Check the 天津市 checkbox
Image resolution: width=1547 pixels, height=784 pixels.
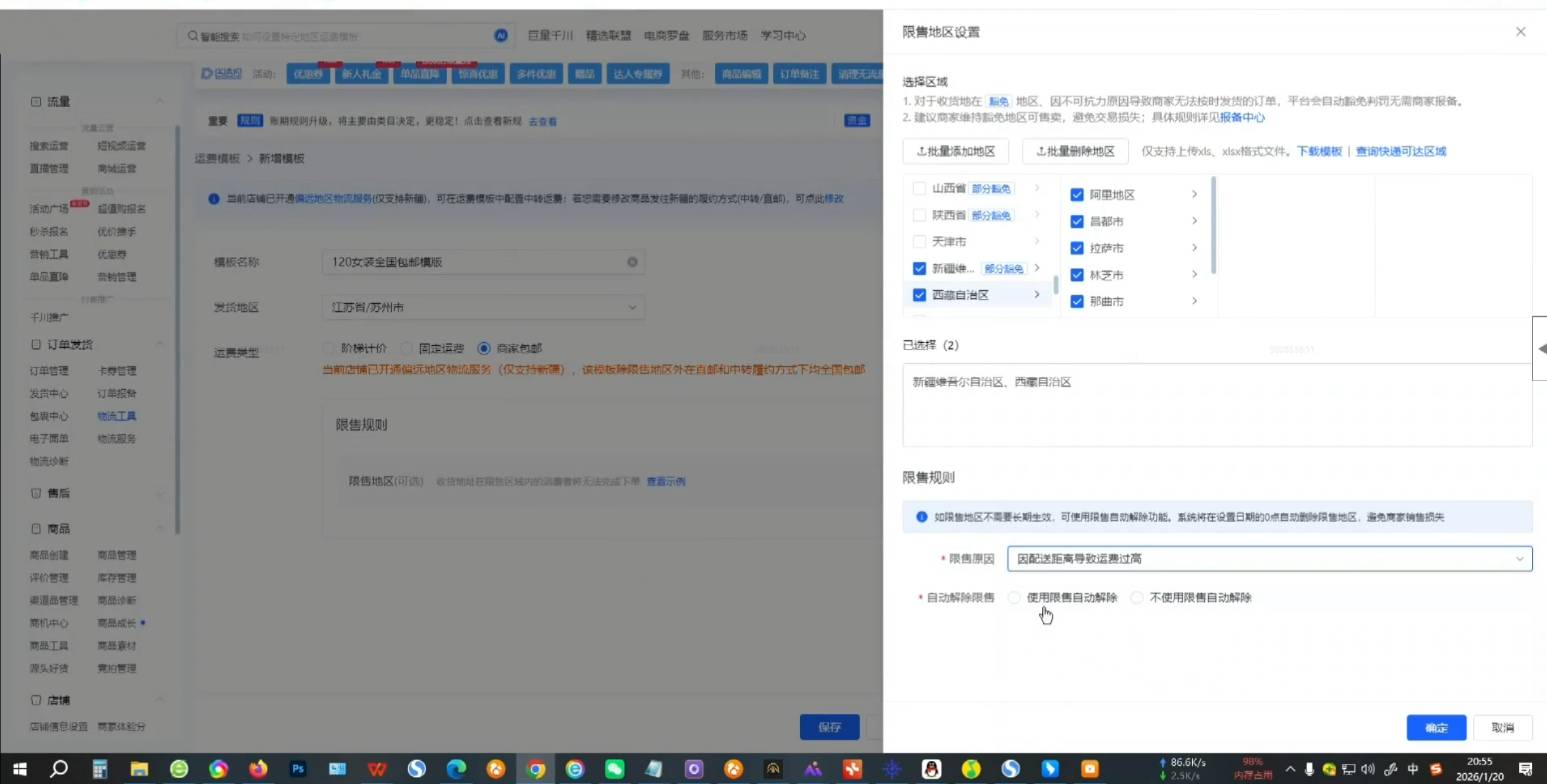[920, 241]
